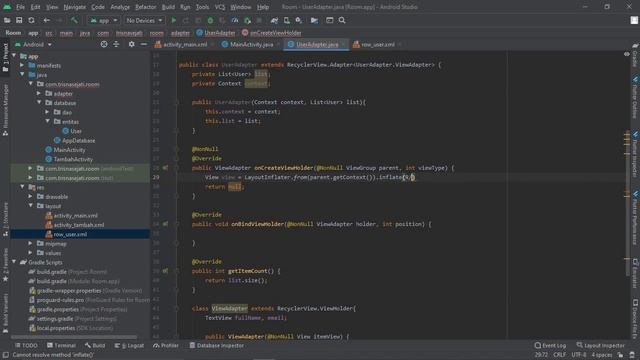Screen dimensions: 640x360
Task: Click the UserAdapter breadcrumb
Action: coord(216,33)
